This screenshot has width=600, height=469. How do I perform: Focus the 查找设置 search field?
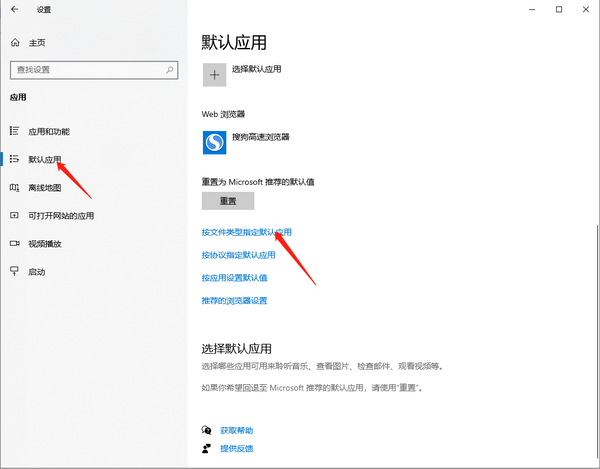[94, 70]
